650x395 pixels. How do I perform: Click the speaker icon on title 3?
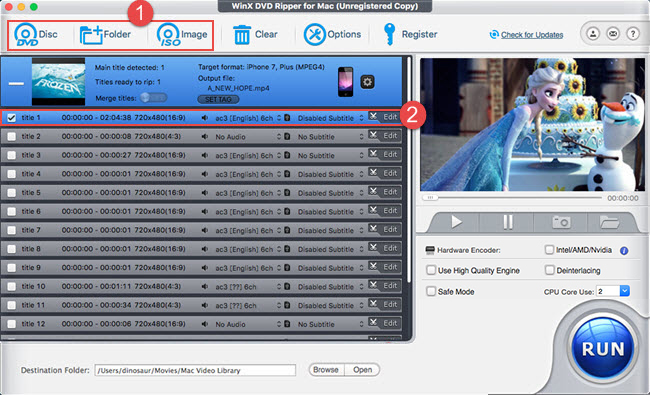[205, 155]
